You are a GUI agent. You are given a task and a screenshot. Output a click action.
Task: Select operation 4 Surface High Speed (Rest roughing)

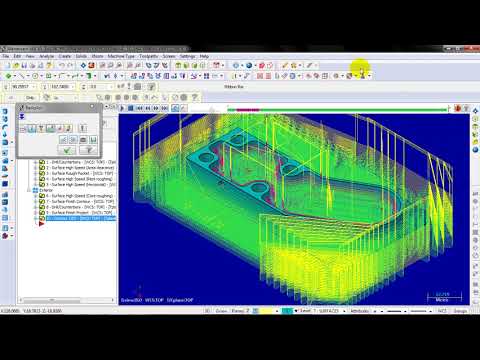point(79,179)
